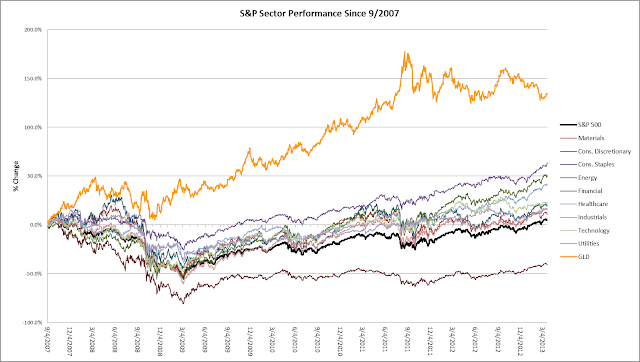Click the 0.0% axis label
Screen dimensions: 640x362
click(x=36, y=225)
